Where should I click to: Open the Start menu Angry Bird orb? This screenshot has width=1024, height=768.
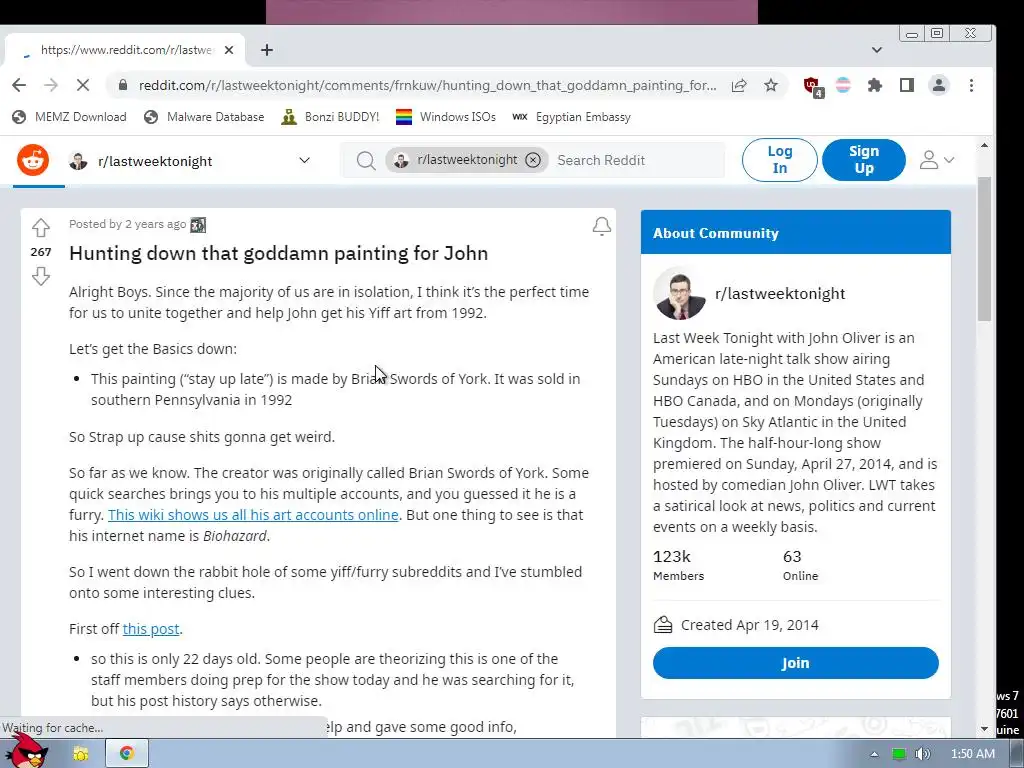[27, 752]
